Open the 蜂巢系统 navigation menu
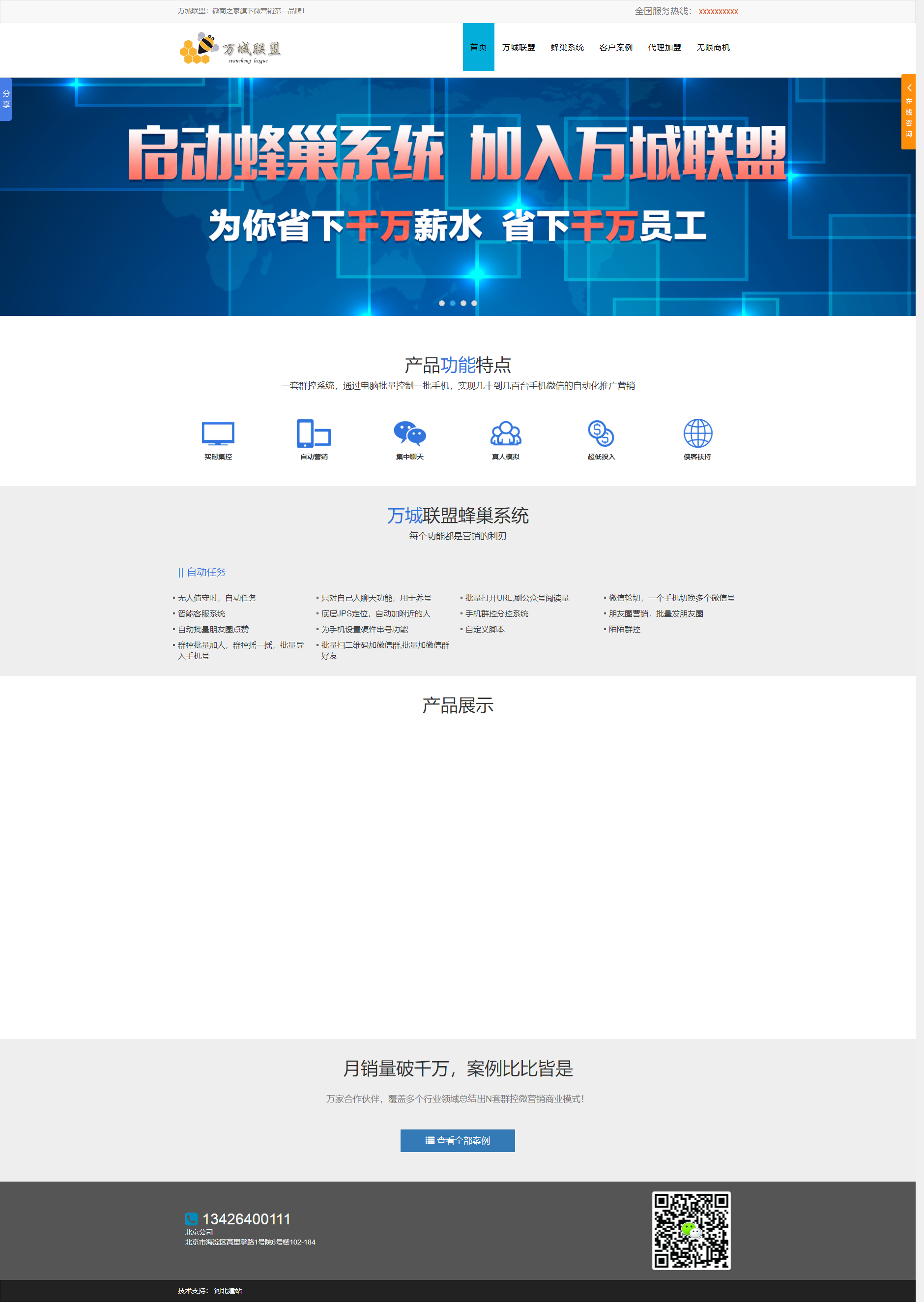The width and height of the screenshot is (924, 1302). pyautogui.click(x=567, y=47)
